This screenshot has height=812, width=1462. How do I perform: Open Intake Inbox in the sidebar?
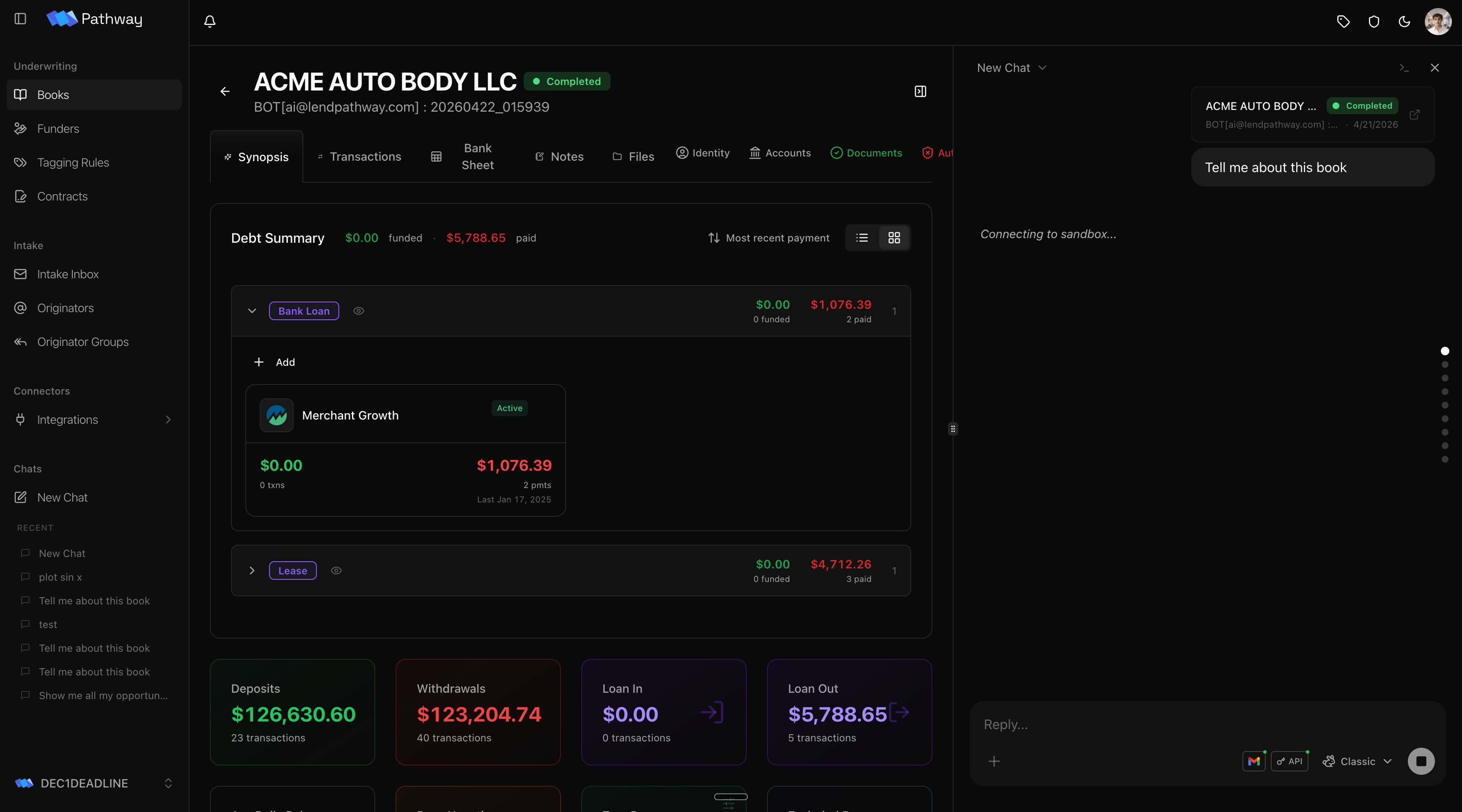[x=94, y=274]
